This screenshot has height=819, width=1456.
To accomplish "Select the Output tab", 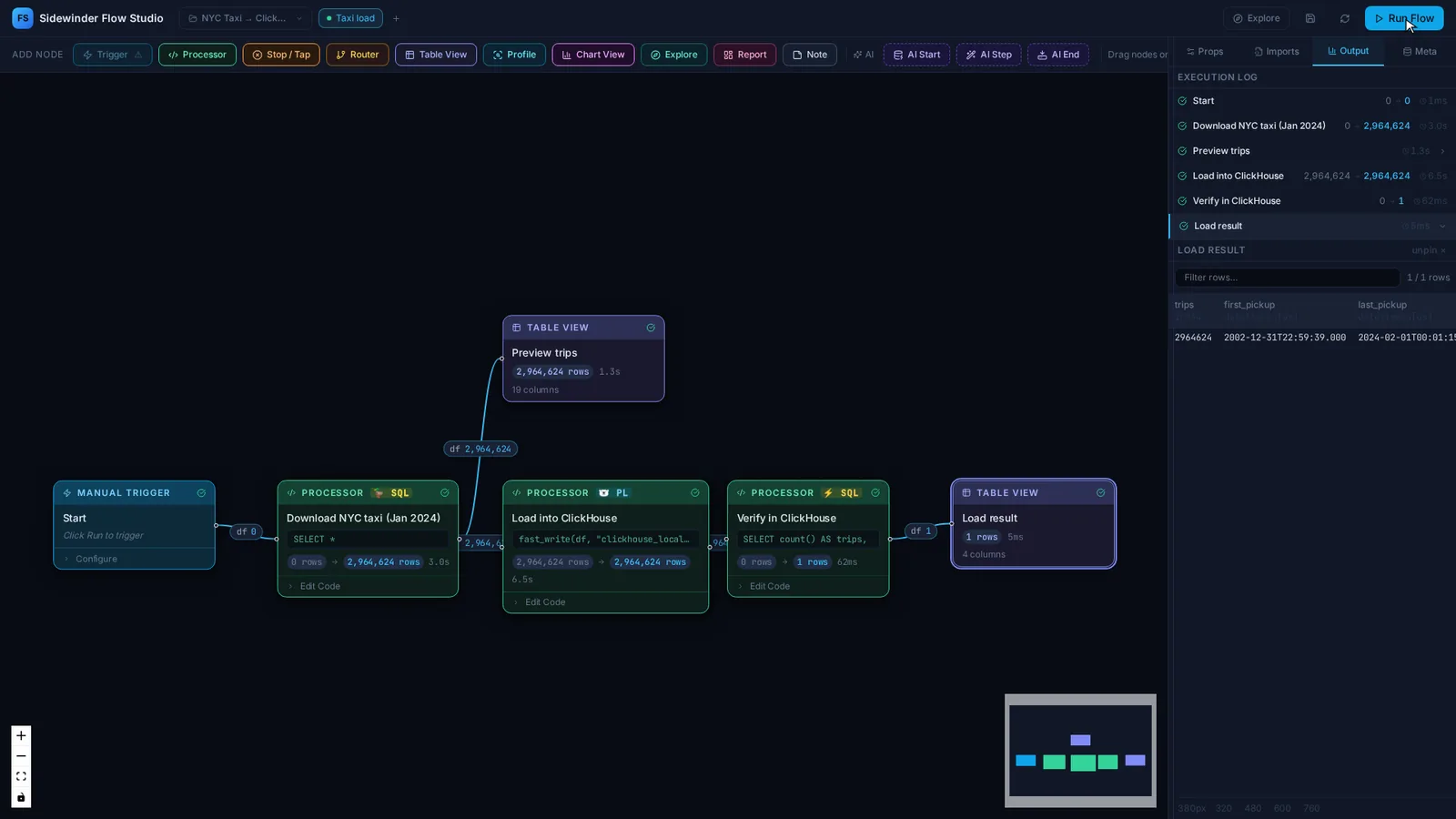I will [x=1348, y=51].
